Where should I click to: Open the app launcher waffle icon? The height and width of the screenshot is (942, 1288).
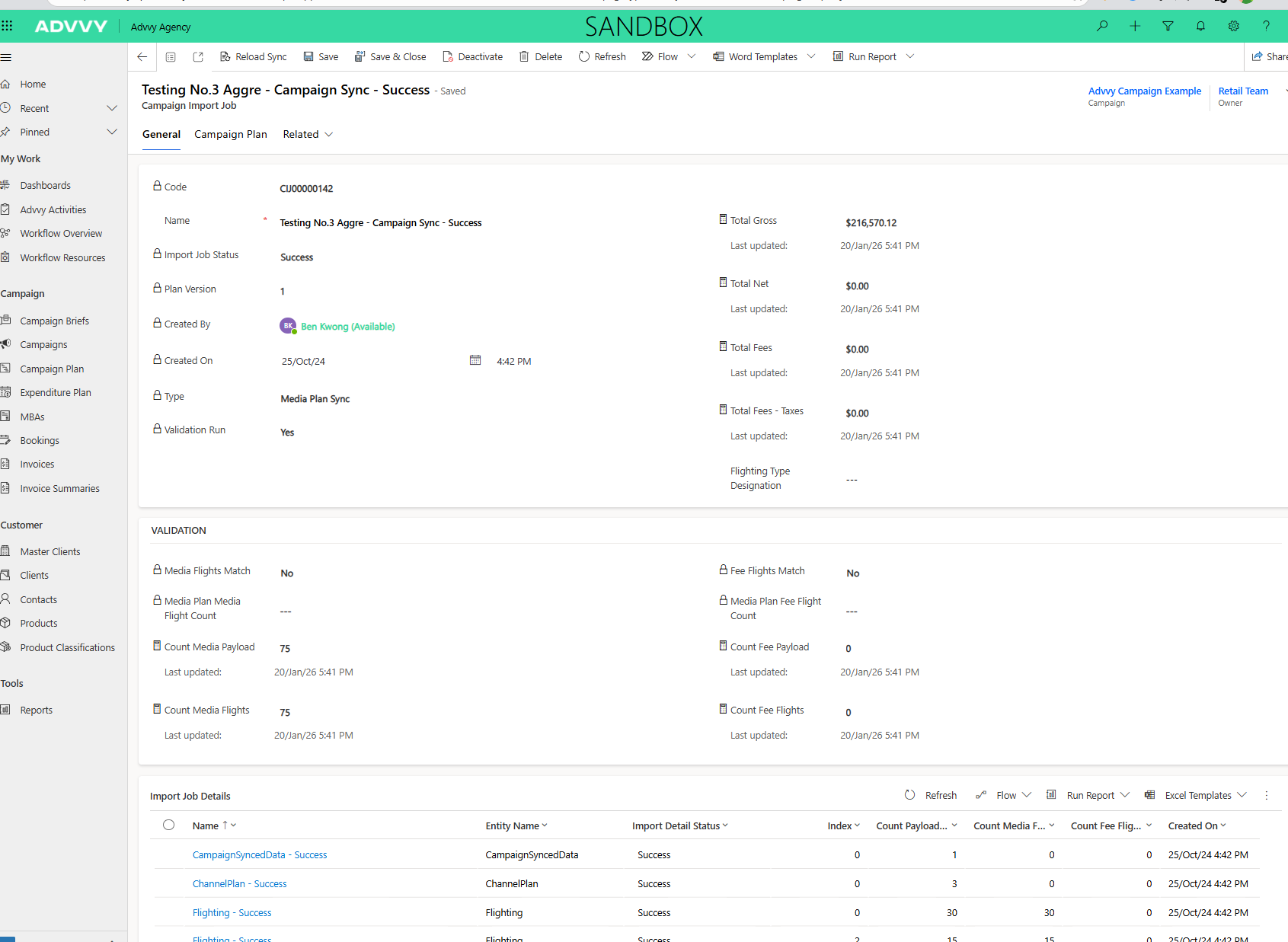[8, 26]
